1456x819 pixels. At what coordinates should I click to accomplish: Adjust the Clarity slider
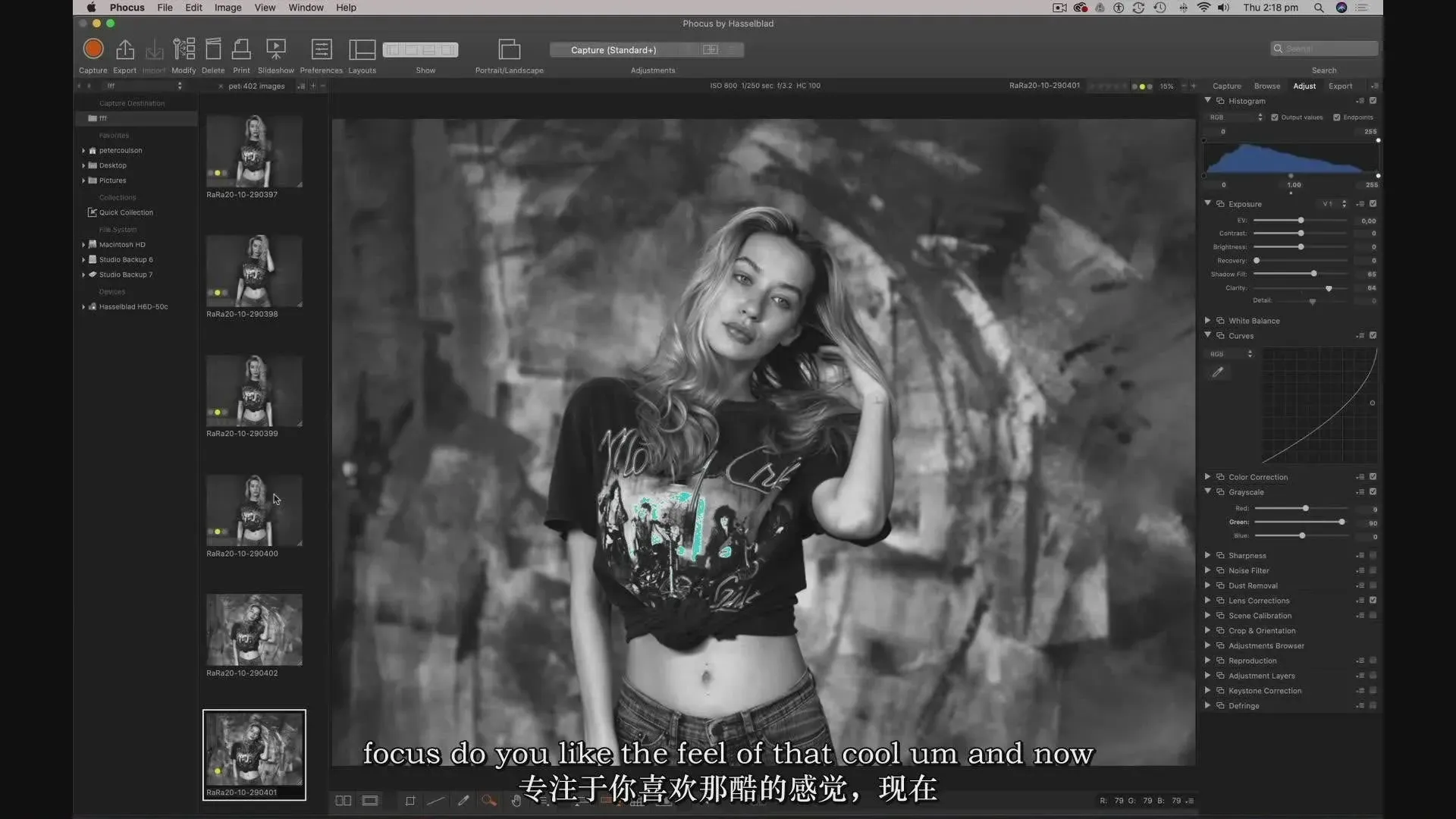click(x=1329, y=288)
